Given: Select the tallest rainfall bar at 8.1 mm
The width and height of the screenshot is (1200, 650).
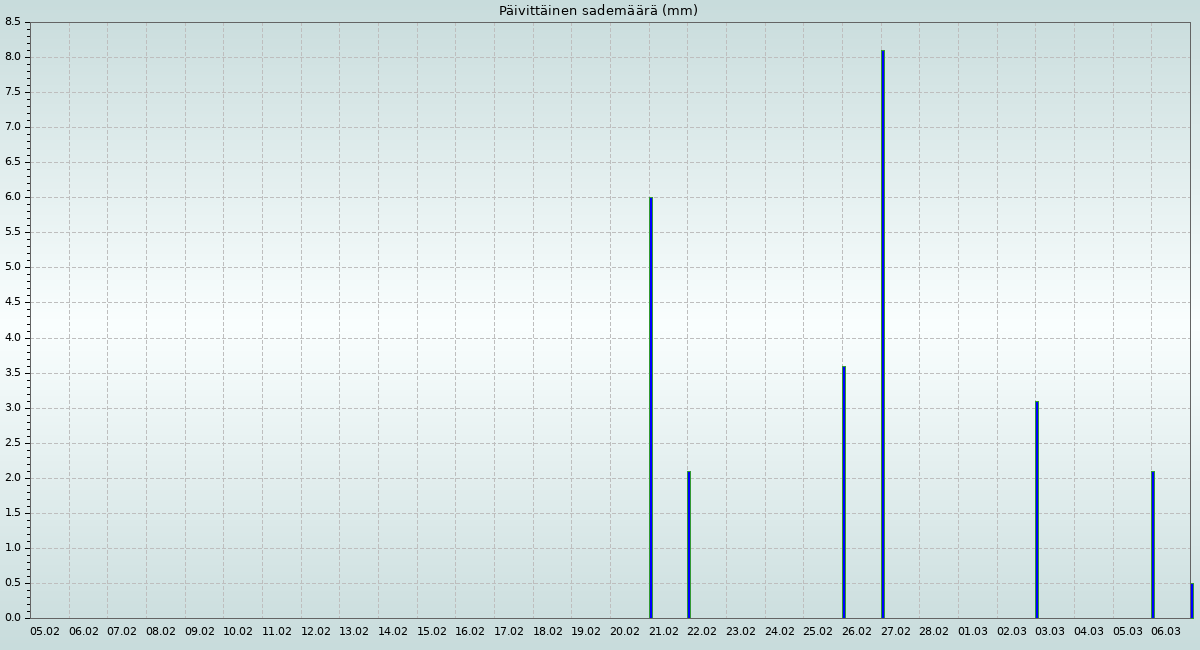Looking at the screenshot, I should [x=882, y=334].
